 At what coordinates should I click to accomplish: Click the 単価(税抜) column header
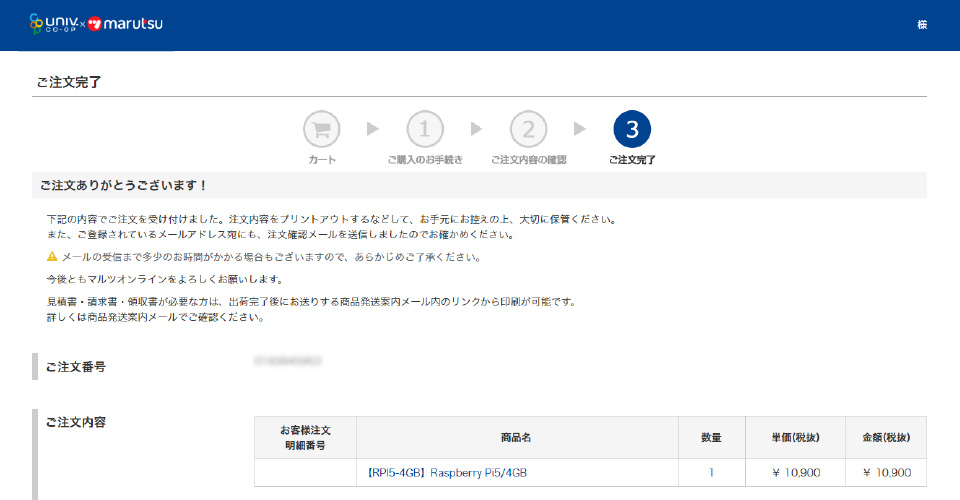click(795, 438)
